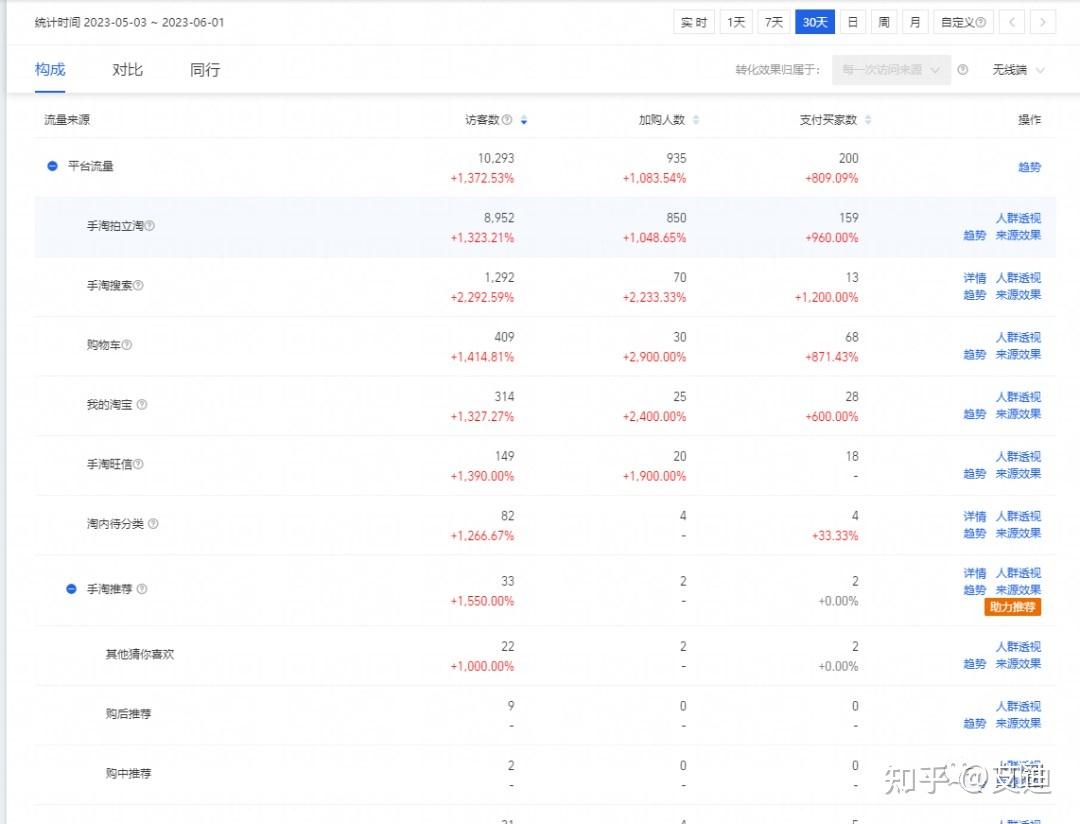The image size is (1080, 824).
Task: Click help icon next to 访客数 header
Action: [x=507, y=120]
